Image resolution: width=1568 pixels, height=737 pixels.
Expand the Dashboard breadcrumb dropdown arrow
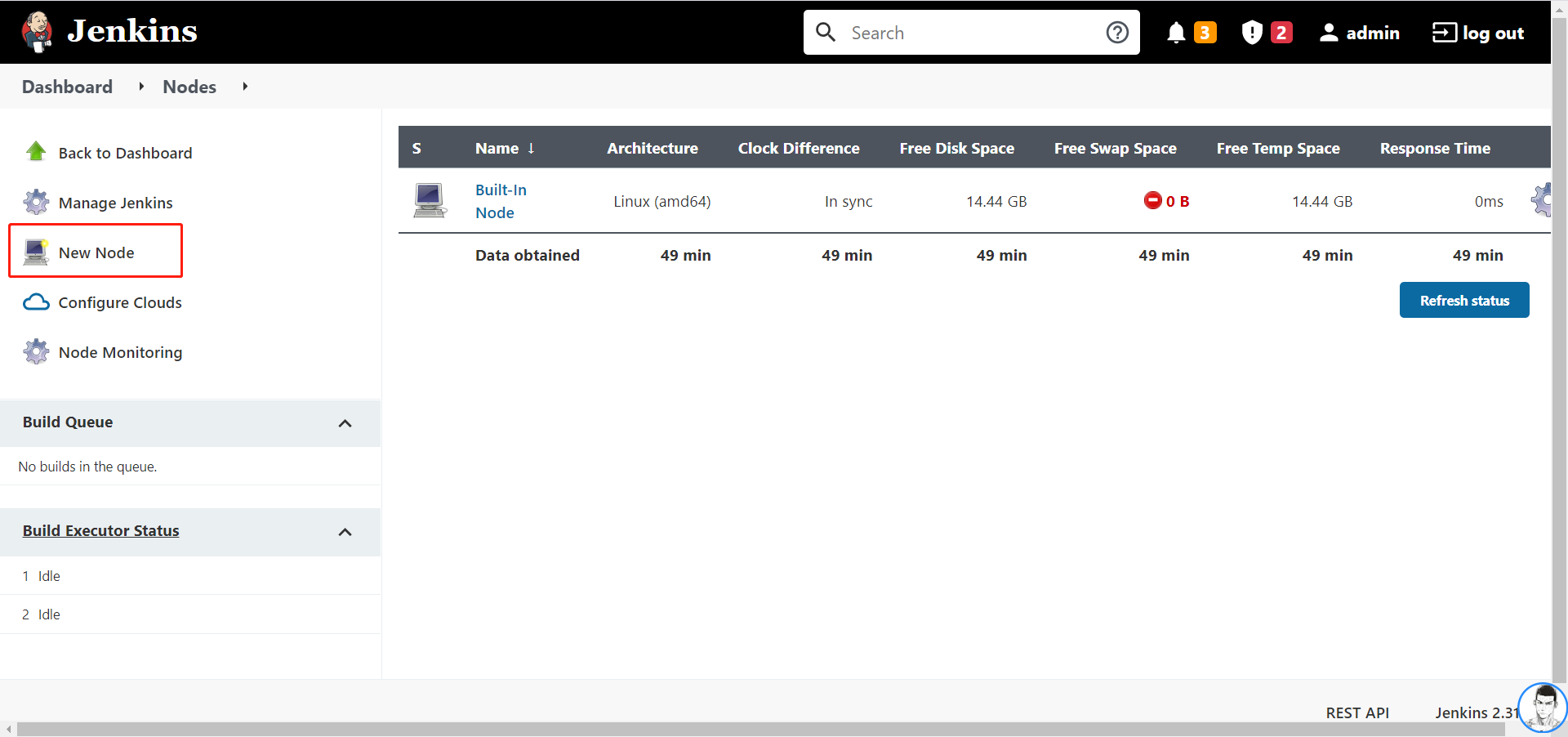[x=141, y=87]
